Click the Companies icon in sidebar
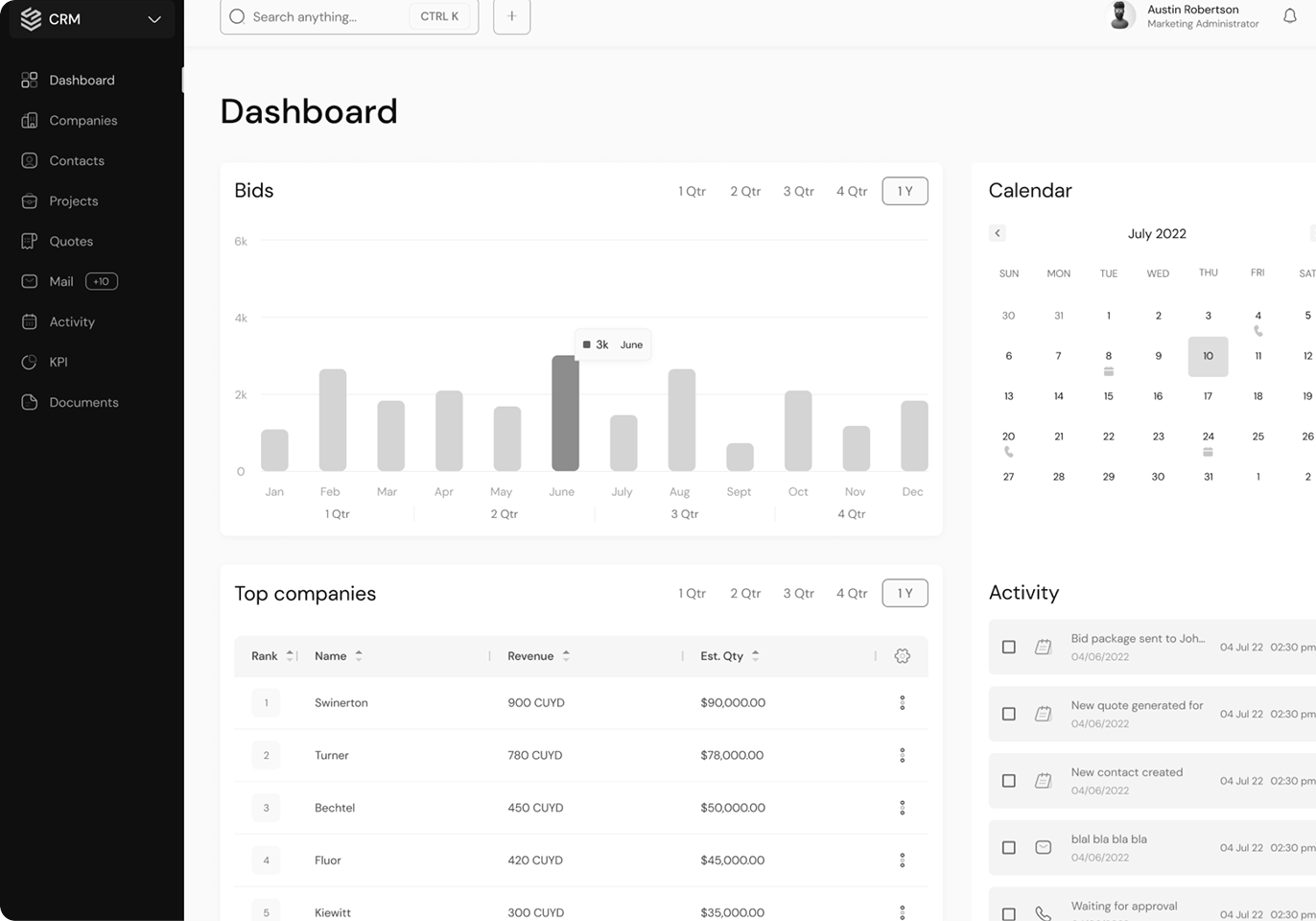Viewport: 1316px width, 921px height. 30,121
